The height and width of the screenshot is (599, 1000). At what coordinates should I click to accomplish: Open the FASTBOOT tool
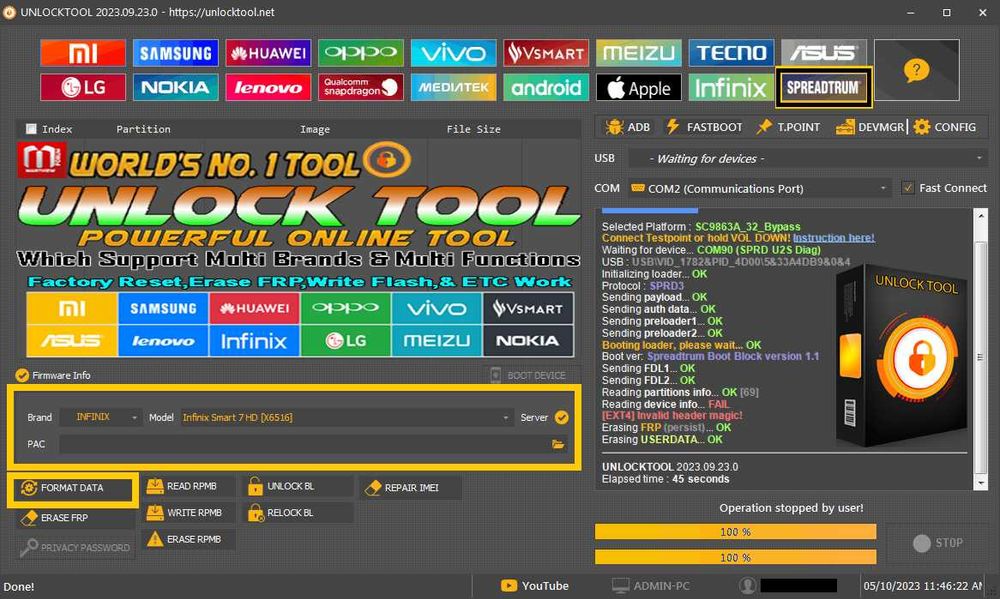point(704,127)
